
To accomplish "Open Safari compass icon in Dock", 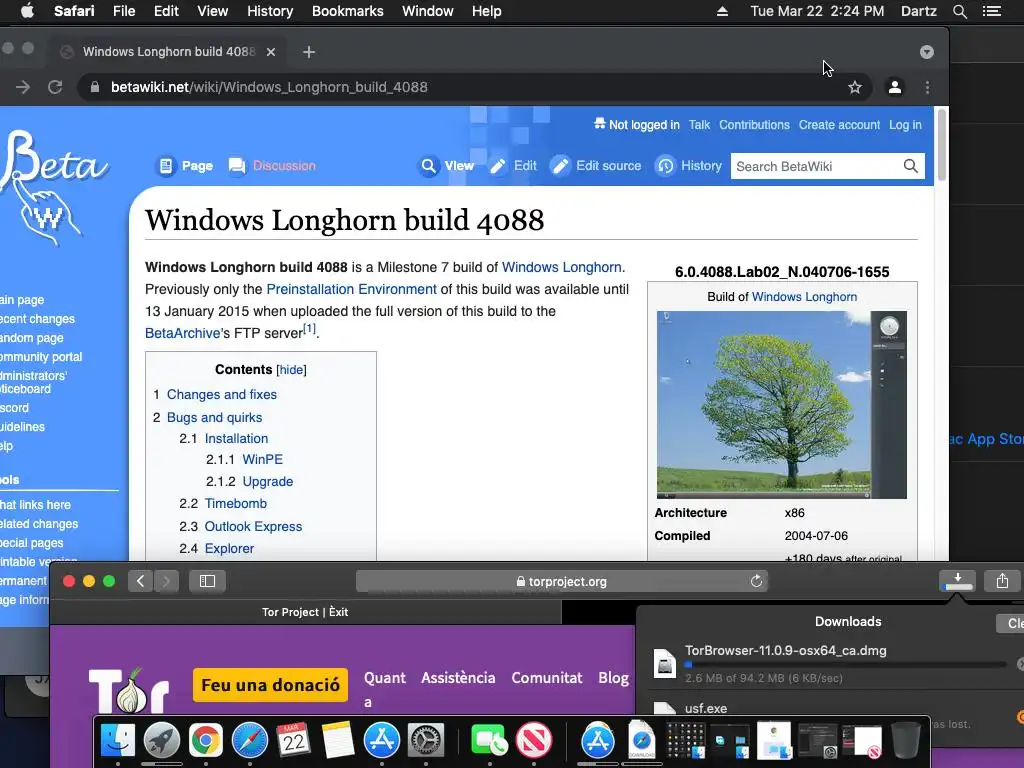I will (x=250, y=740).
